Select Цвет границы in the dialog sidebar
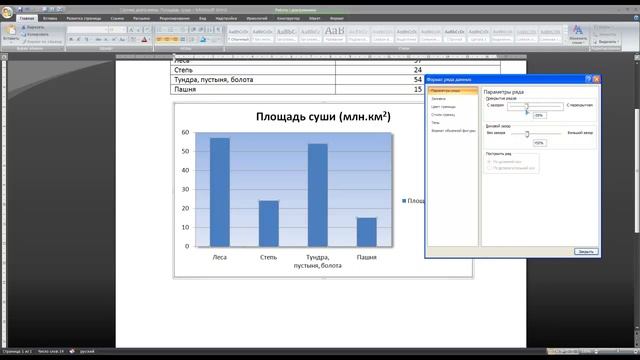640x360 pixels. coord(443,107)
